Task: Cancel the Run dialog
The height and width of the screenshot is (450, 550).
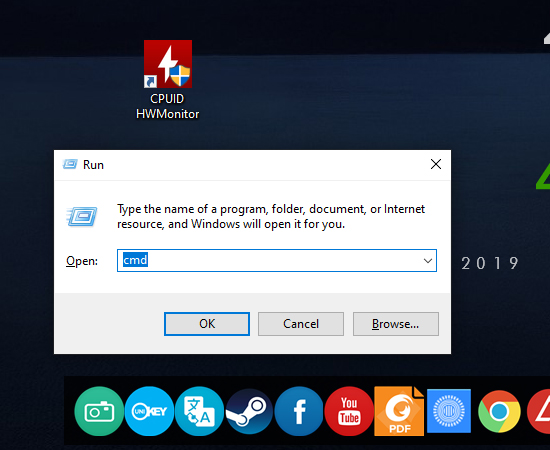Action: 301,324
